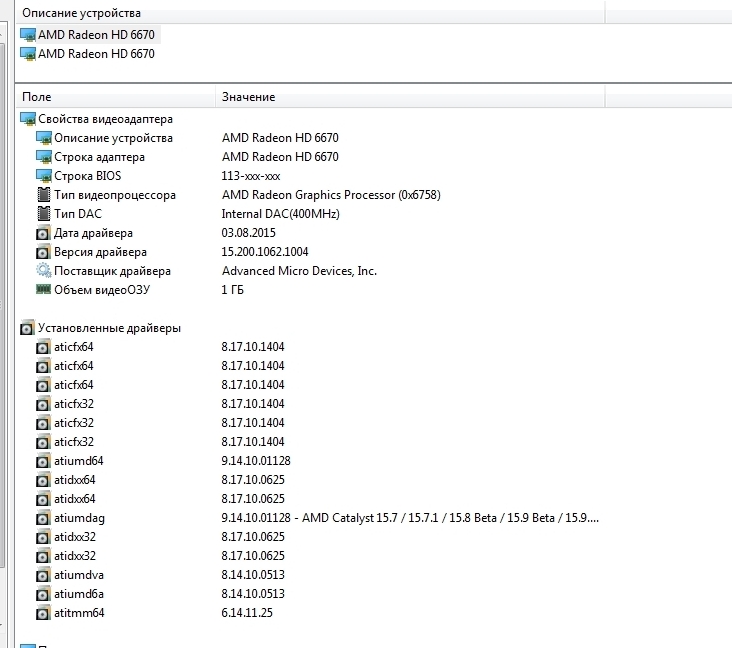The height and width of the screenshot is (648, 732).
Task: Select the 'Объем видеоОЗУ' field label
Action: (102, 290)
